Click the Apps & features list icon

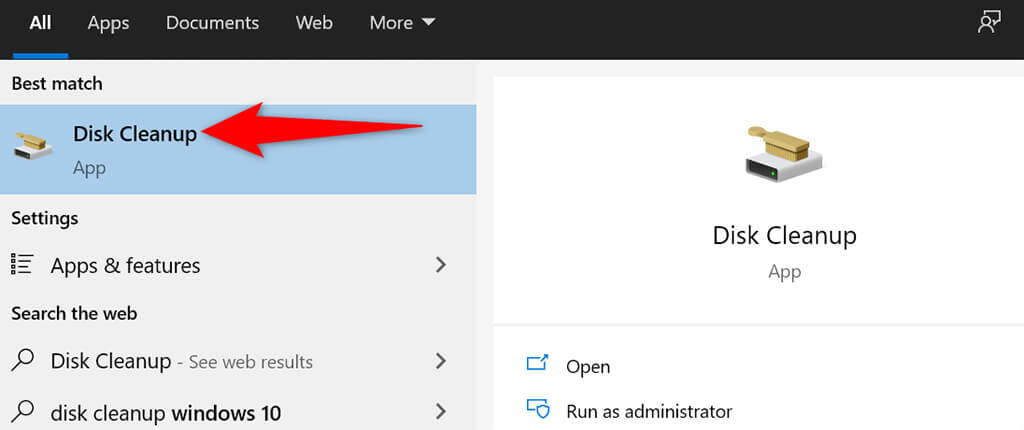[22, 265]
